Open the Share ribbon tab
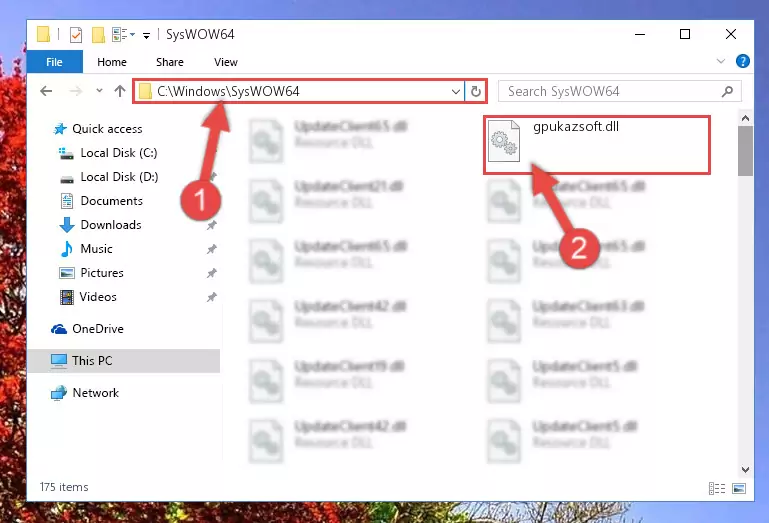The height and width of the screenshot is (523, 769). [170, 62]
